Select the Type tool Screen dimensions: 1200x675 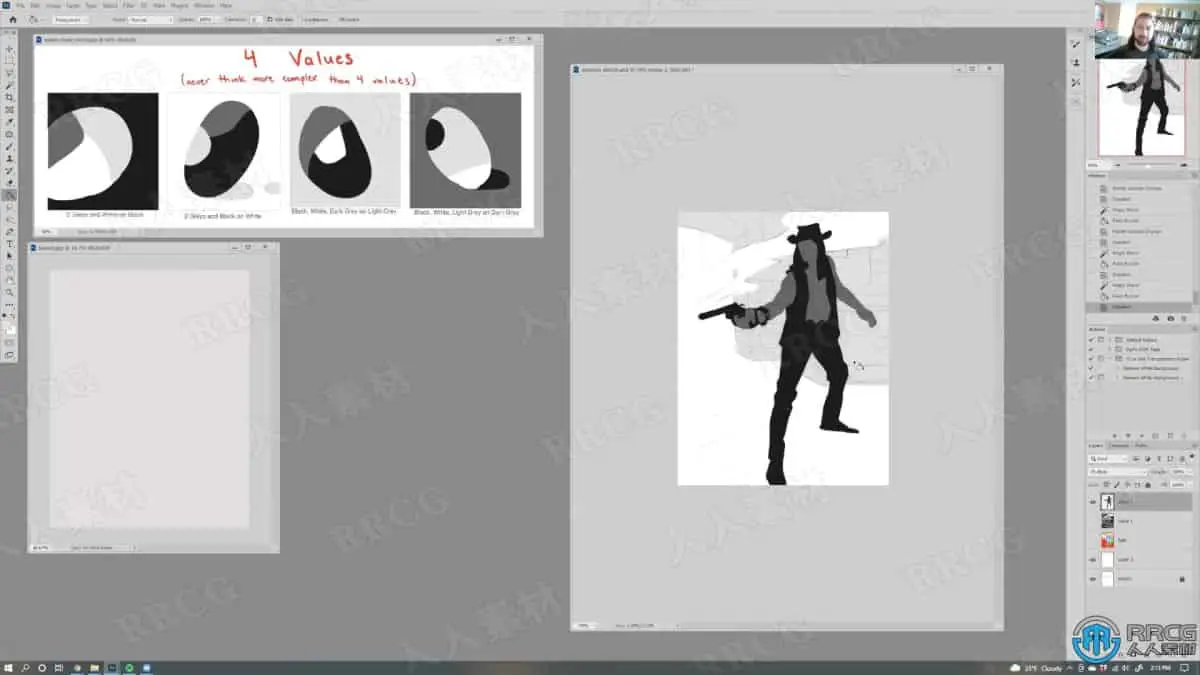10,243
